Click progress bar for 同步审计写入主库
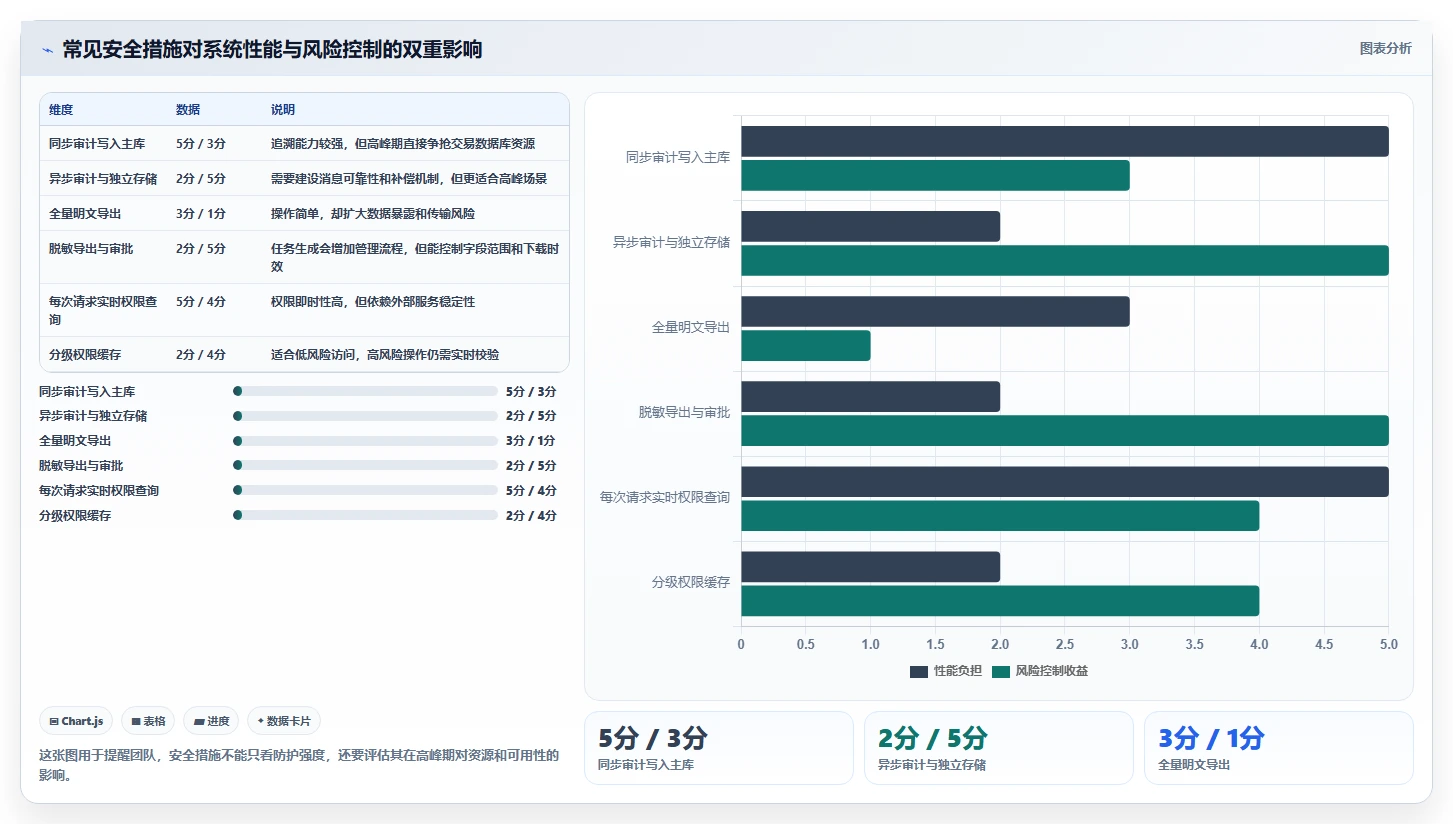1453x824 pixels. [x=364, y=391]
